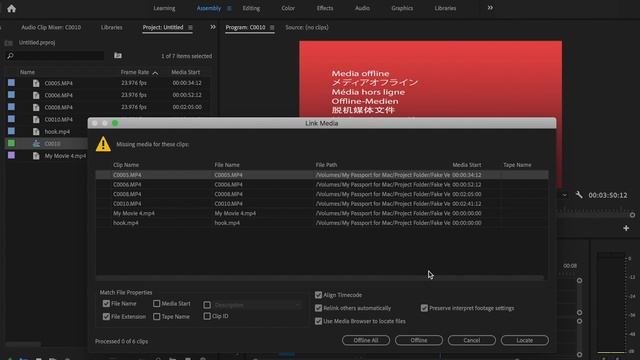Switch to the Audio workspace
This screenshot has width=640, height=360.
[x=362, y=8]
